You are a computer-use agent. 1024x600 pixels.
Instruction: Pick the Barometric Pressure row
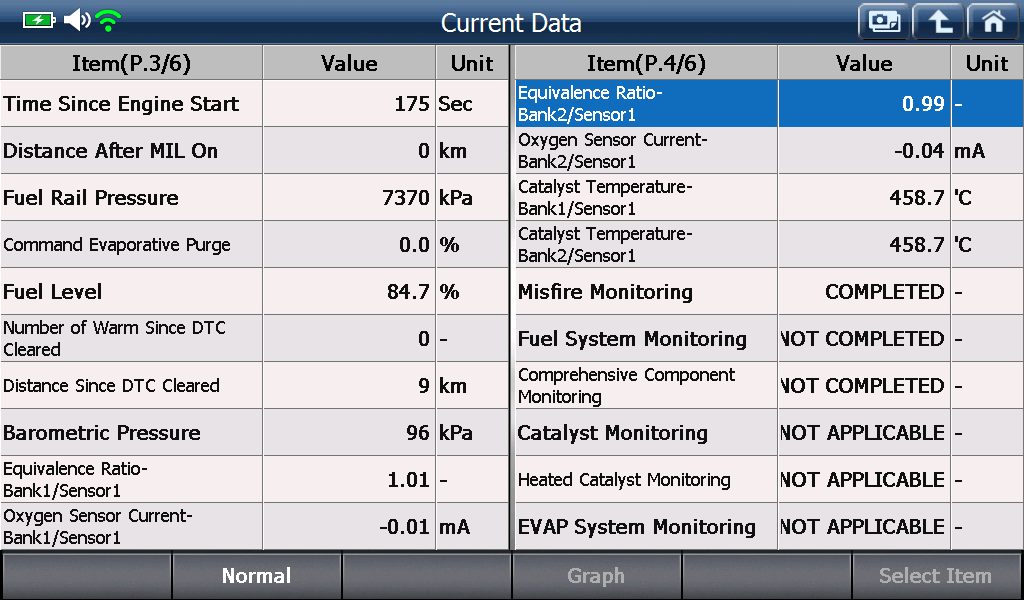click(255, 432)
